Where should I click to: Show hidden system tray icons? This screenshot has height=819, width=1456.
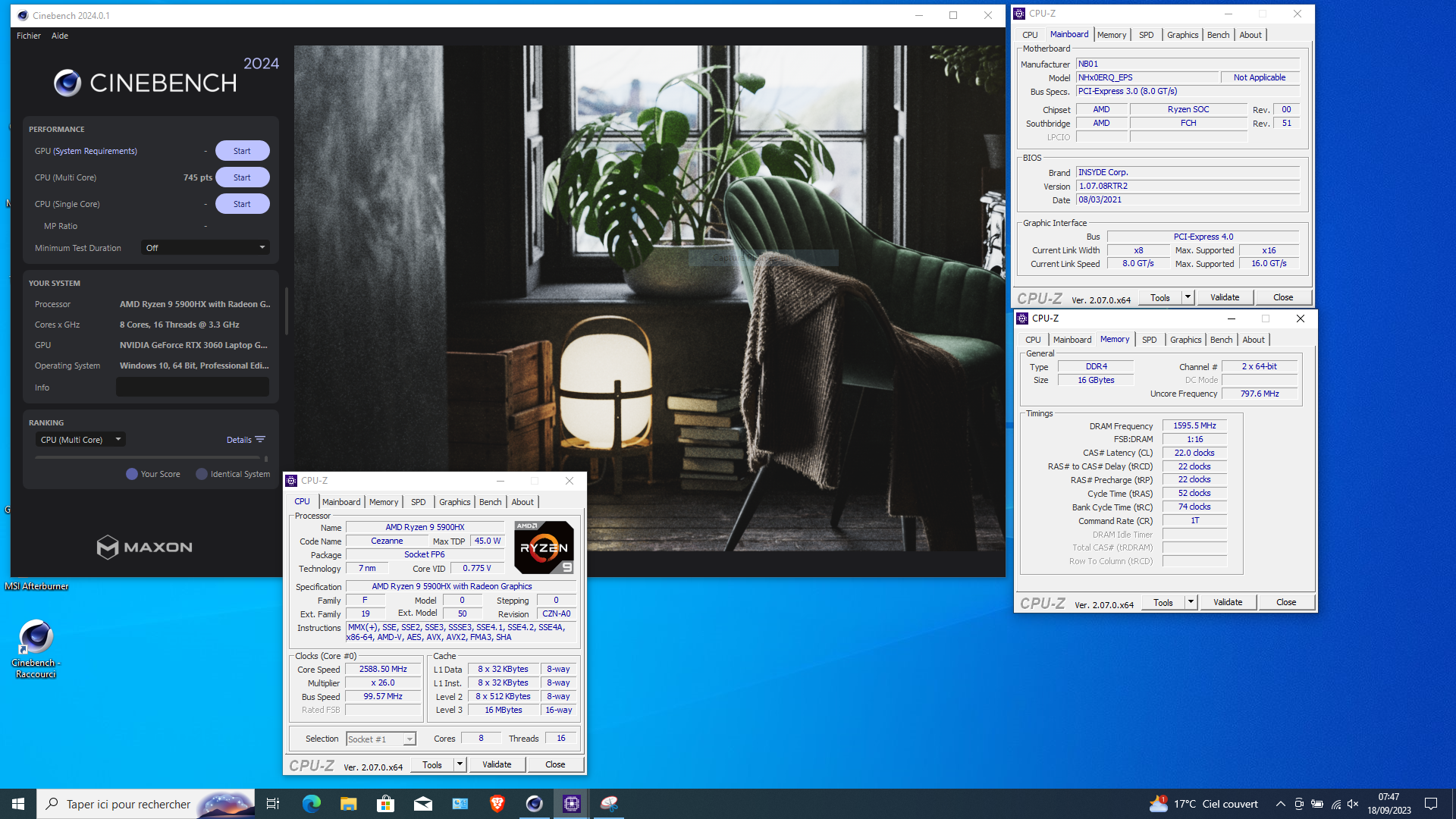(x=1281, y=804)
